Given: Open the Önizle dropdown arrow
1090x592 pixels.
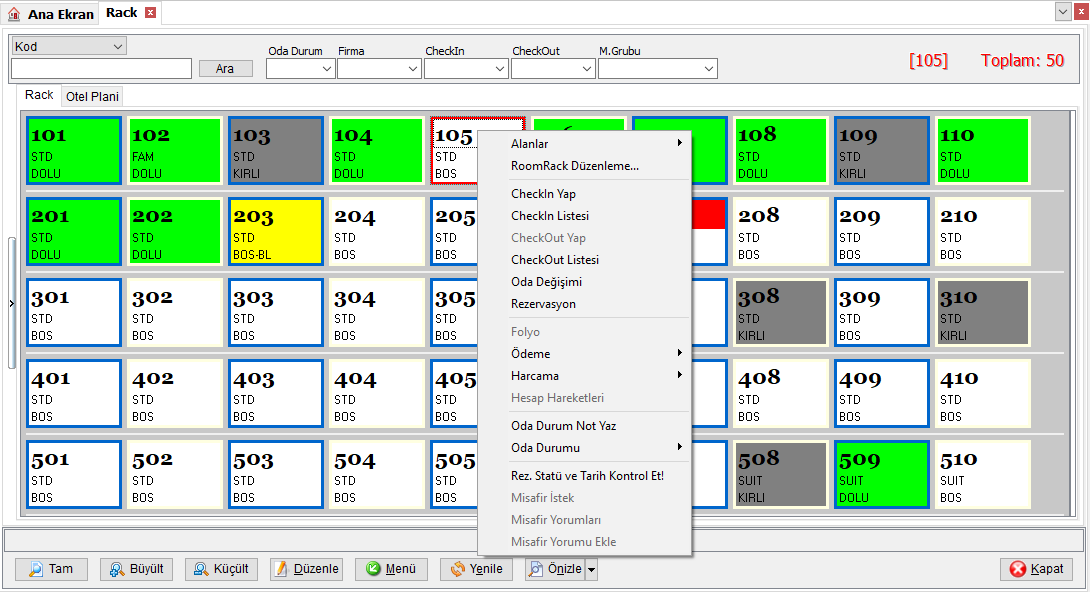Looking at the screenshot, I should (592, 570).
